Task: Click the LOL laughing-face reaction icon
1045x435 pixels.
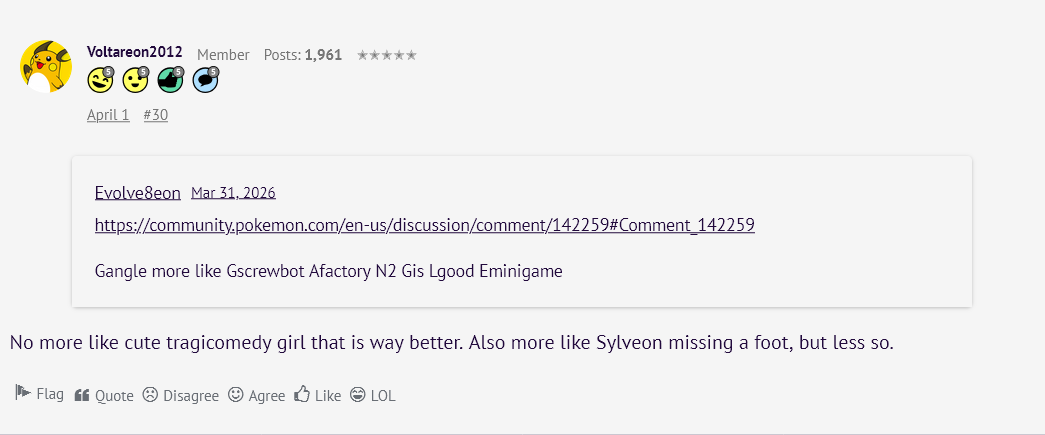Action: [x=358, y=395]
